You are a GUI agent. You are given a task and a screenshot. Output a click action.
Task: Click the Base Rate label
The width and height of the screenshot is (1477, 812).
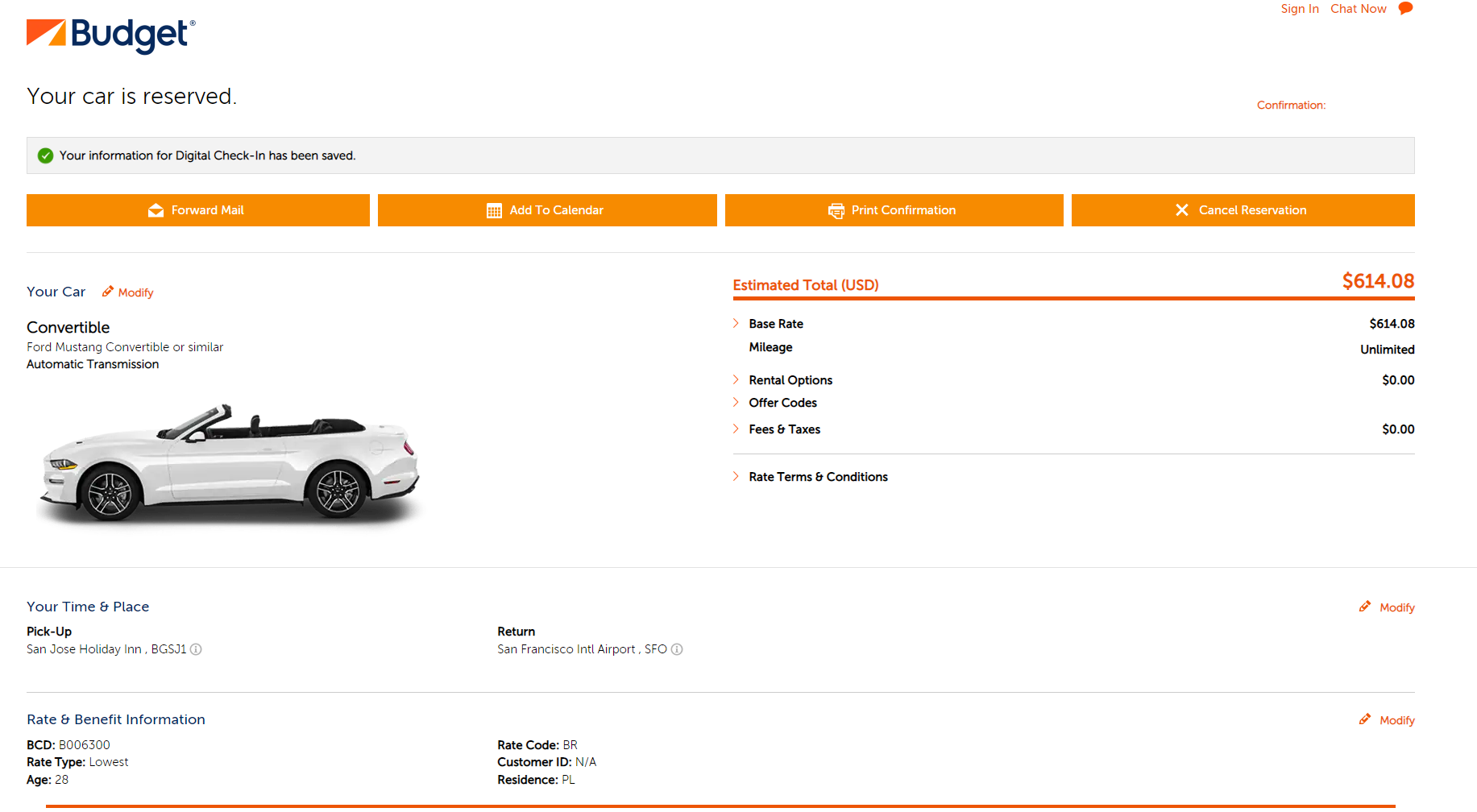[776, 324]
